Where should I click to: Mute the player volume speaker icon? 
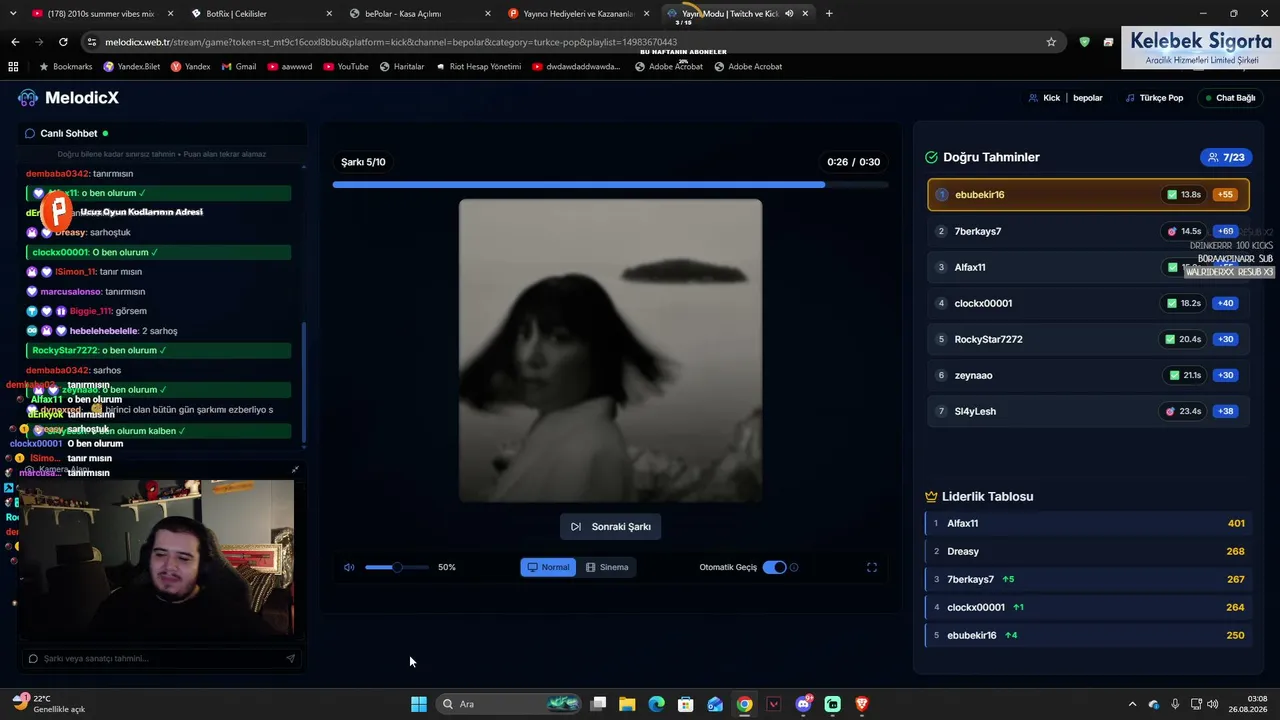point(349,567)
